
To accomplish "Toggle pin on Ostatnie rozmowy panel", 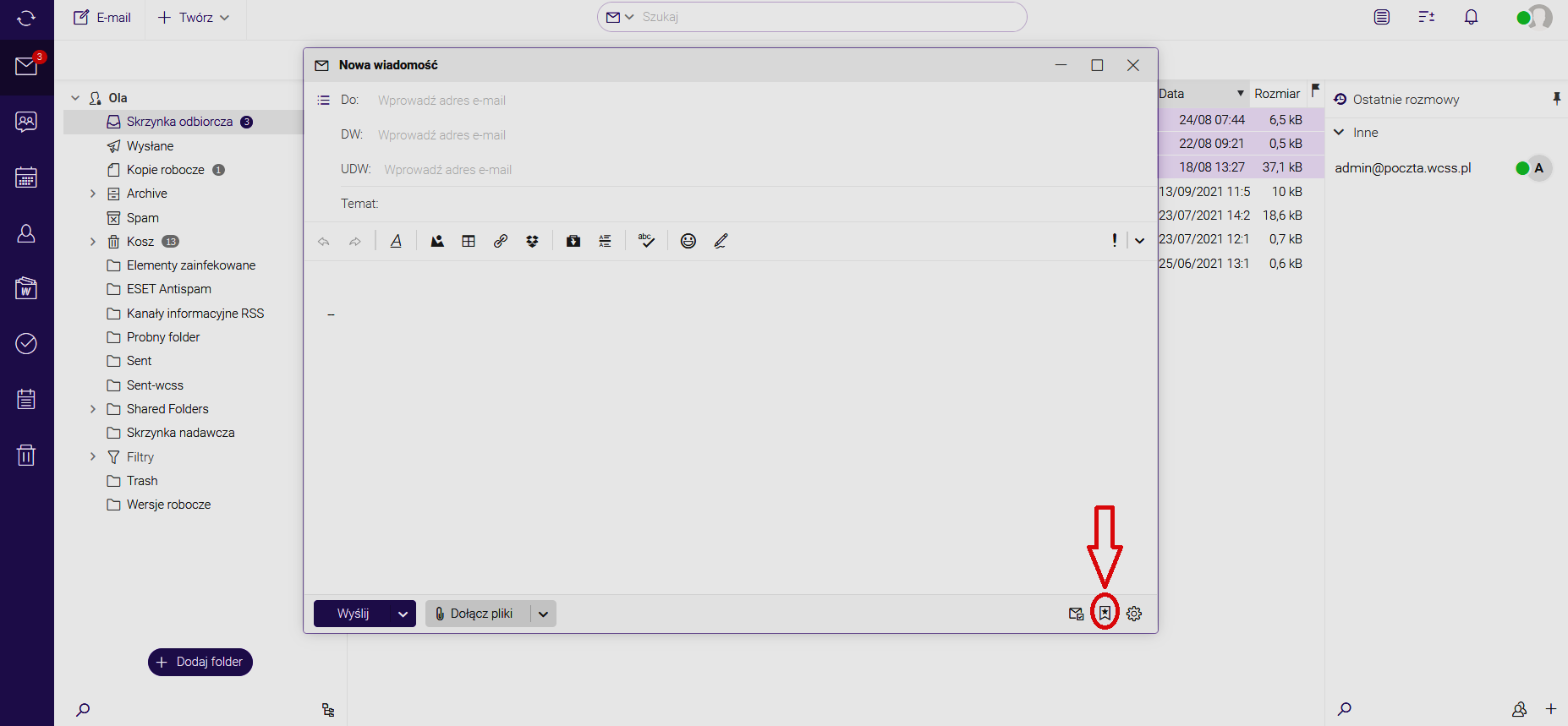I will (x=1556, y=99).
